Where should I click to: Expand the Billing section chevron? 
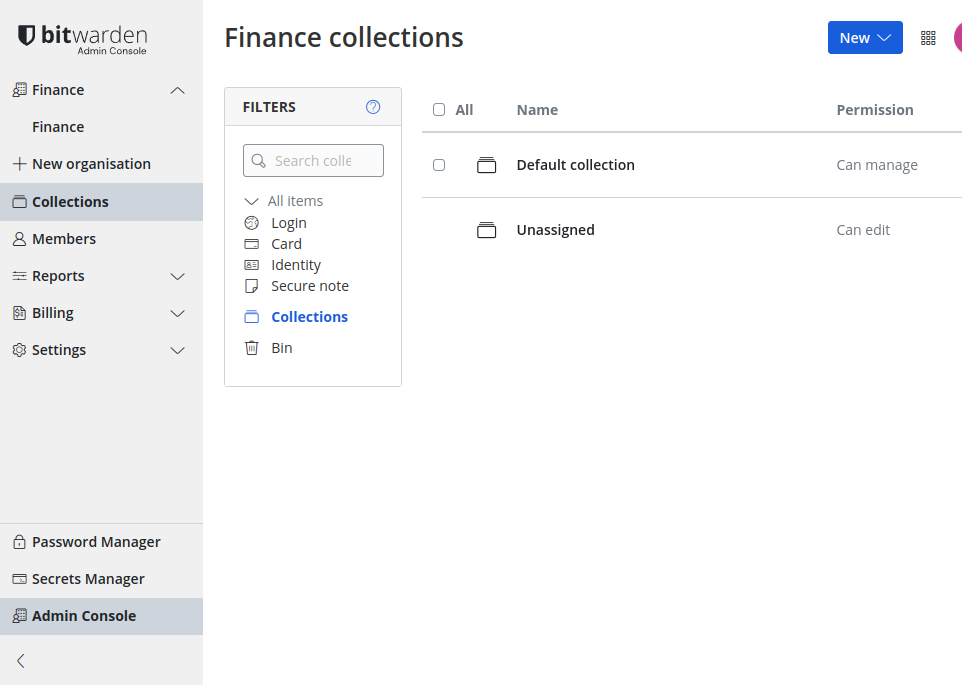tap(177, 313)
